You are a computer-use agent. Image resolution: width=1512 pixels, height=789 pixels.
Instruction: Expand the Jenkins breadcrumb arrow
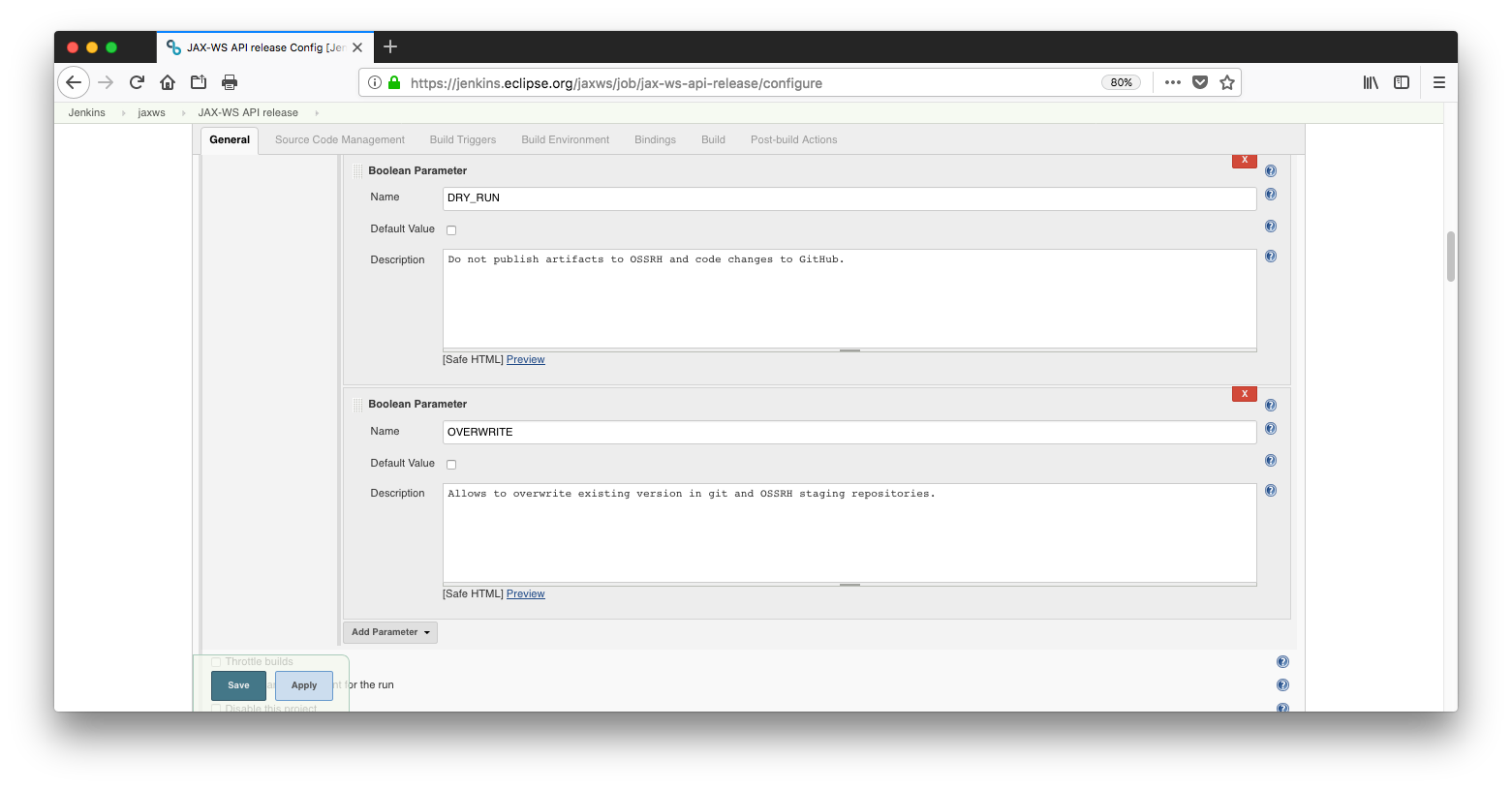tap(123, 113)
